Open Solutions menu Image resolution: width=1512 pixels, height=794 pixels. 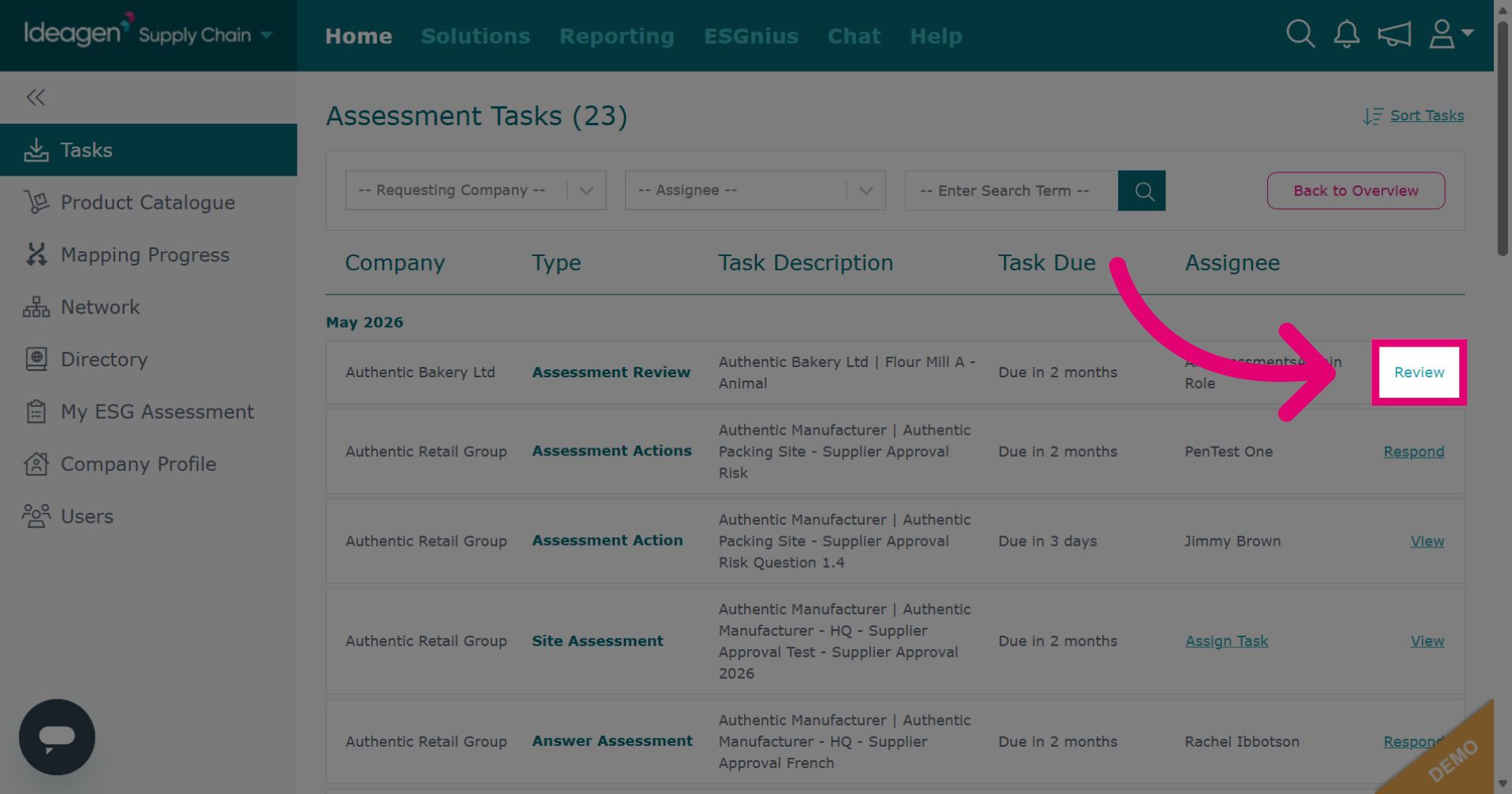tap(476, 36)
